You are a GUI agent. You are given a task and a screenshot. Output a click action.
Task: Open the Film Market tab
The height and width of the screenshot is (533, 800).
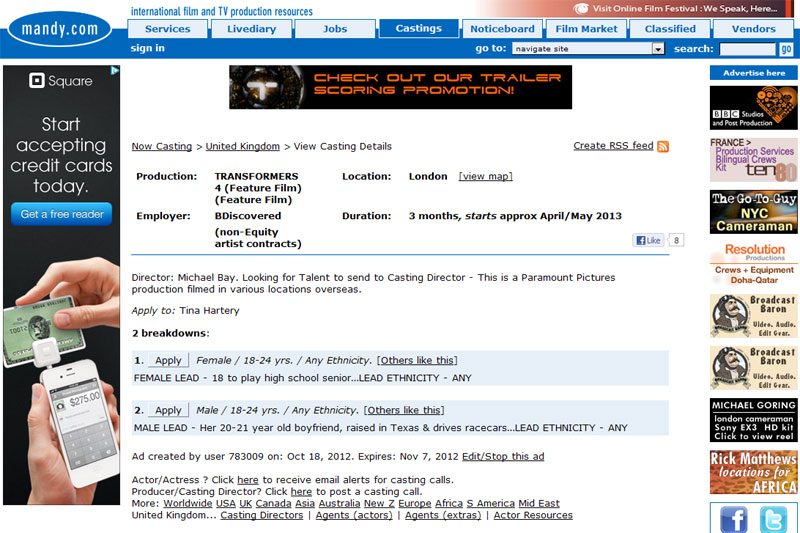tap(586, 29)
